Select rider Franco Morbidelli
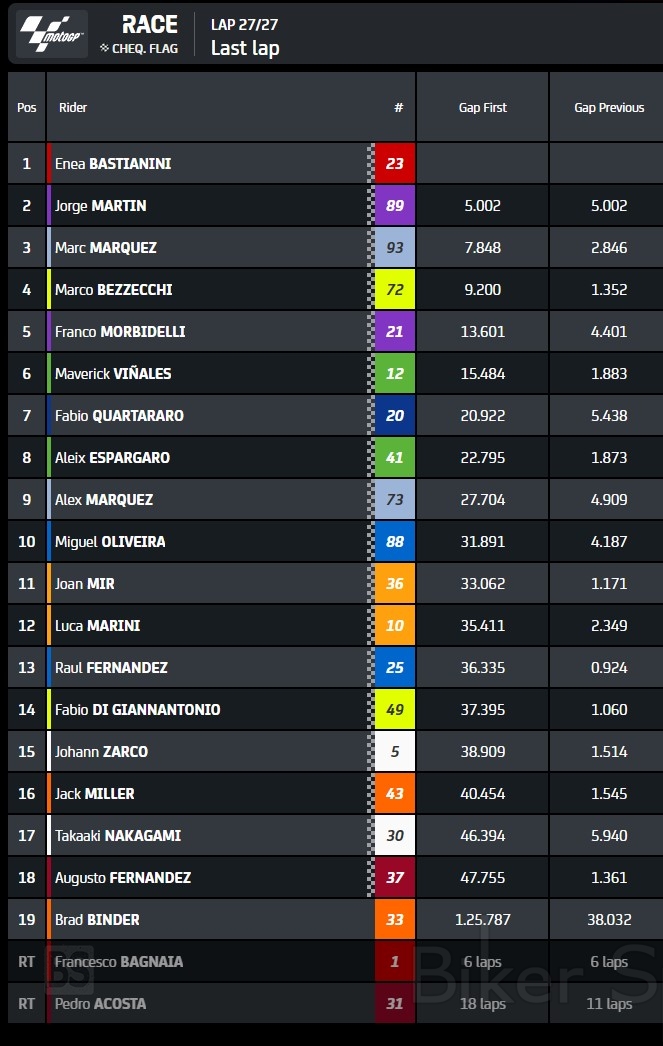The width and height of the screenshot is (663, 1046). click(x=120, y=332)
